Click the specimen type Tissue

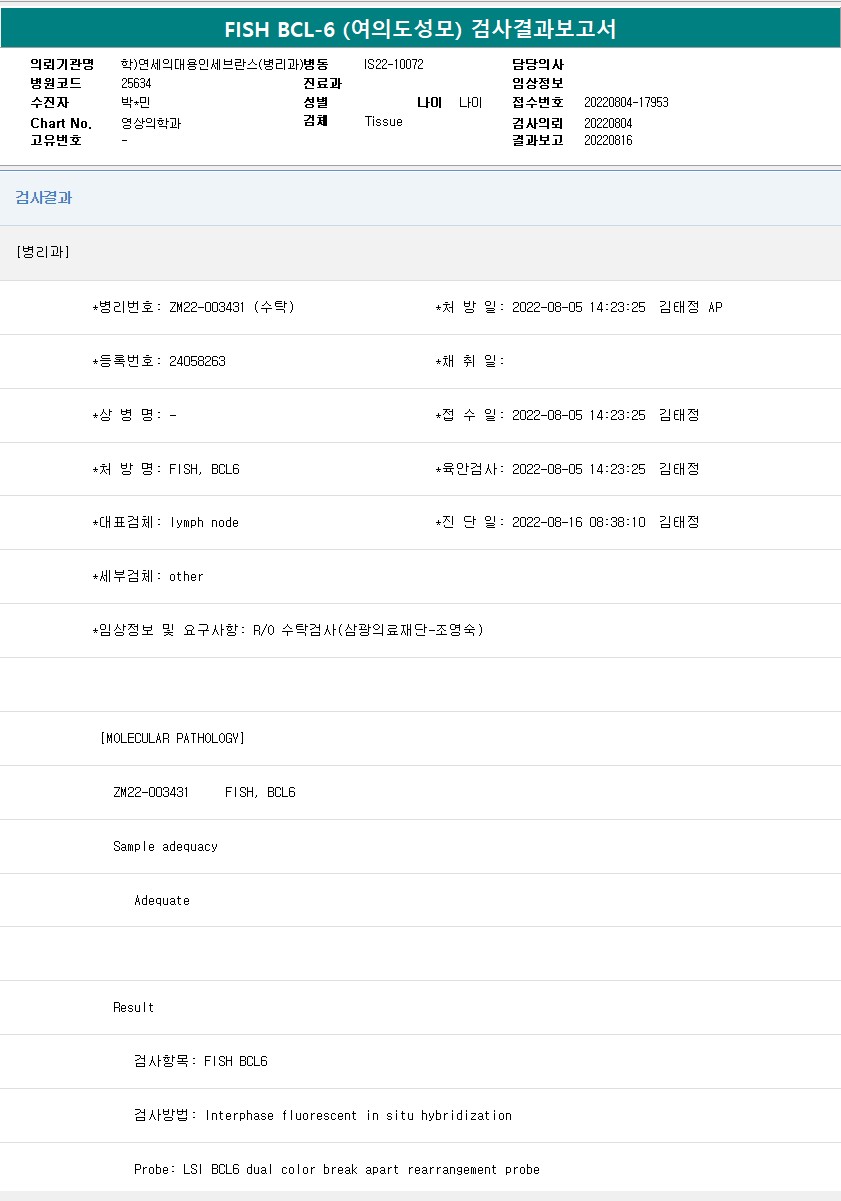coord(384,121)
